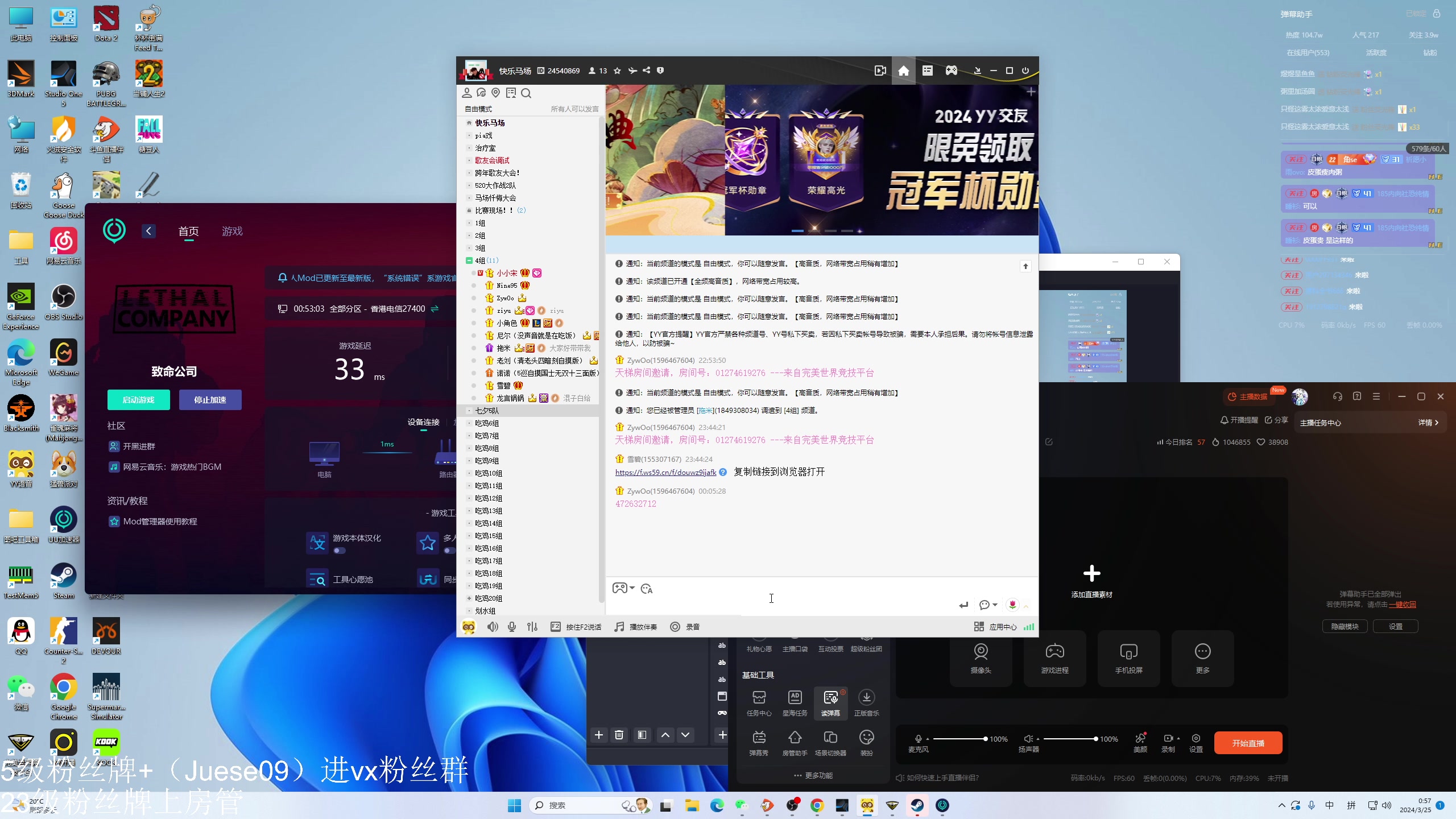Switch to 游戏 tab in UU accelerator

[232, 231]
